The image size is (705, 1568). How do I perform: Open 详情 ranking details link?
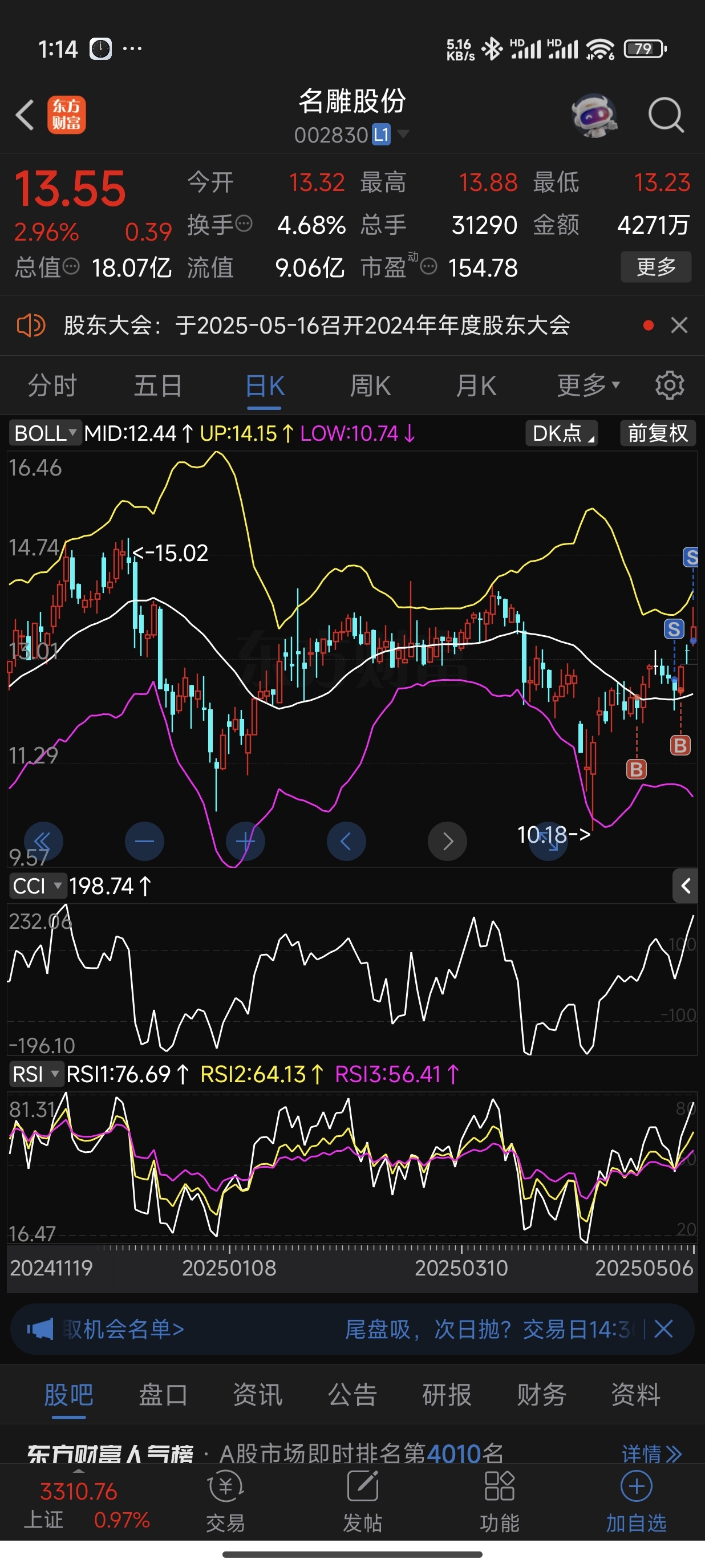point(651,1454)
